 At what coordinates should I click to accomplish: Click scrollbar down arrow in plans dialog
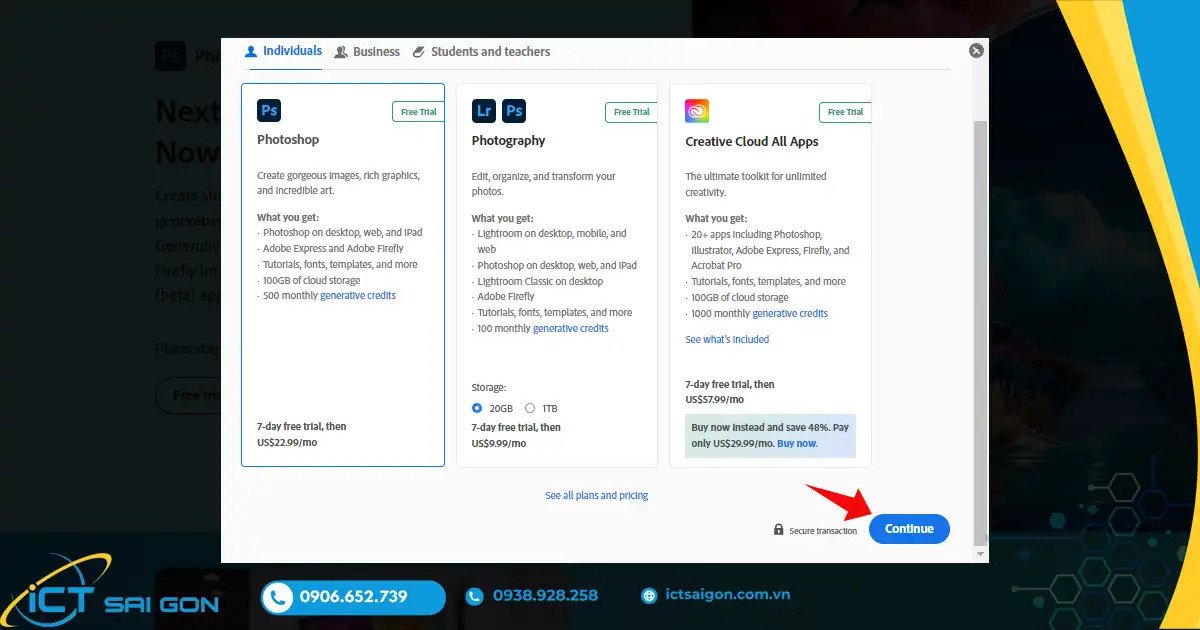pyautogui.click(x=980, y=553)
